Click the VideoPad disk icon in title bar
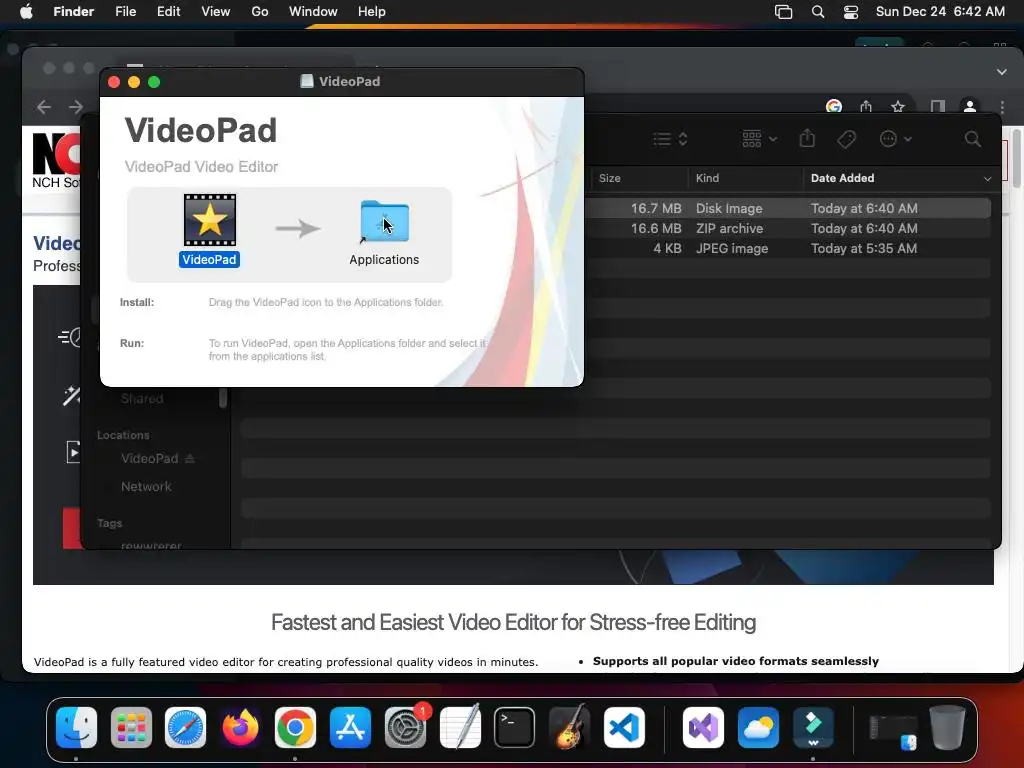 306,81
